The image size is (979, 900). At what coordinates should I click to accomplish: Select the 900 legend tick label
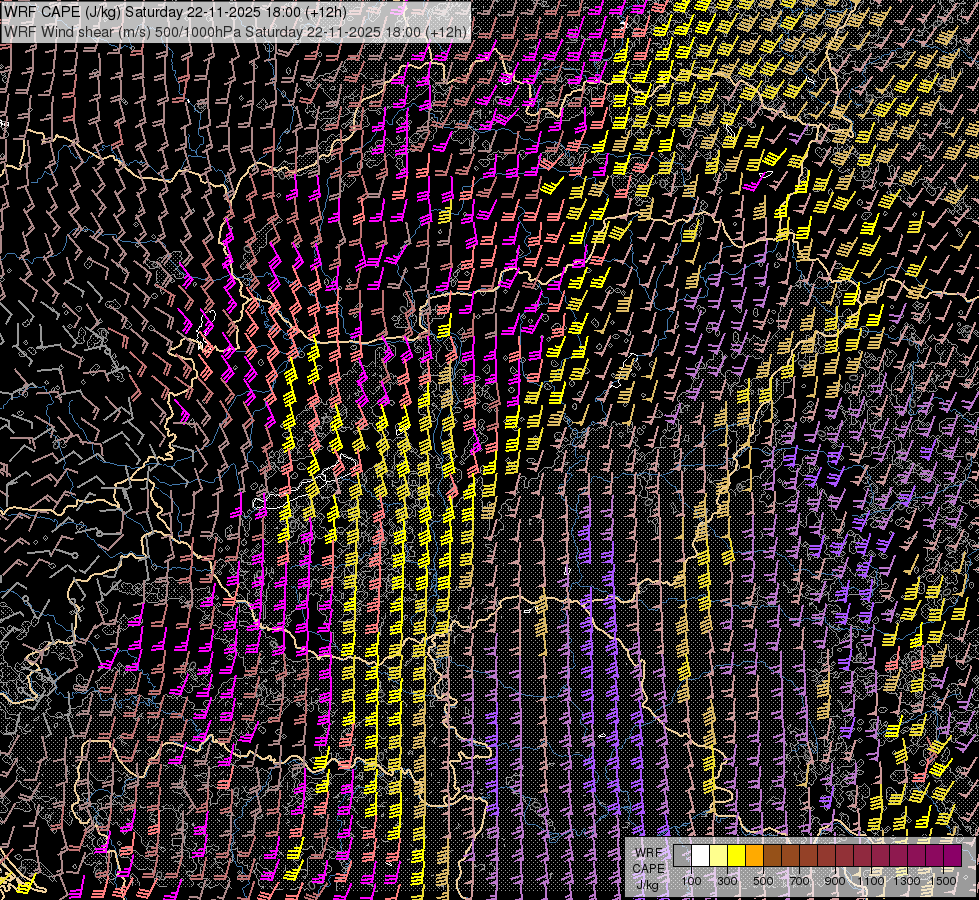pos(835,881)
